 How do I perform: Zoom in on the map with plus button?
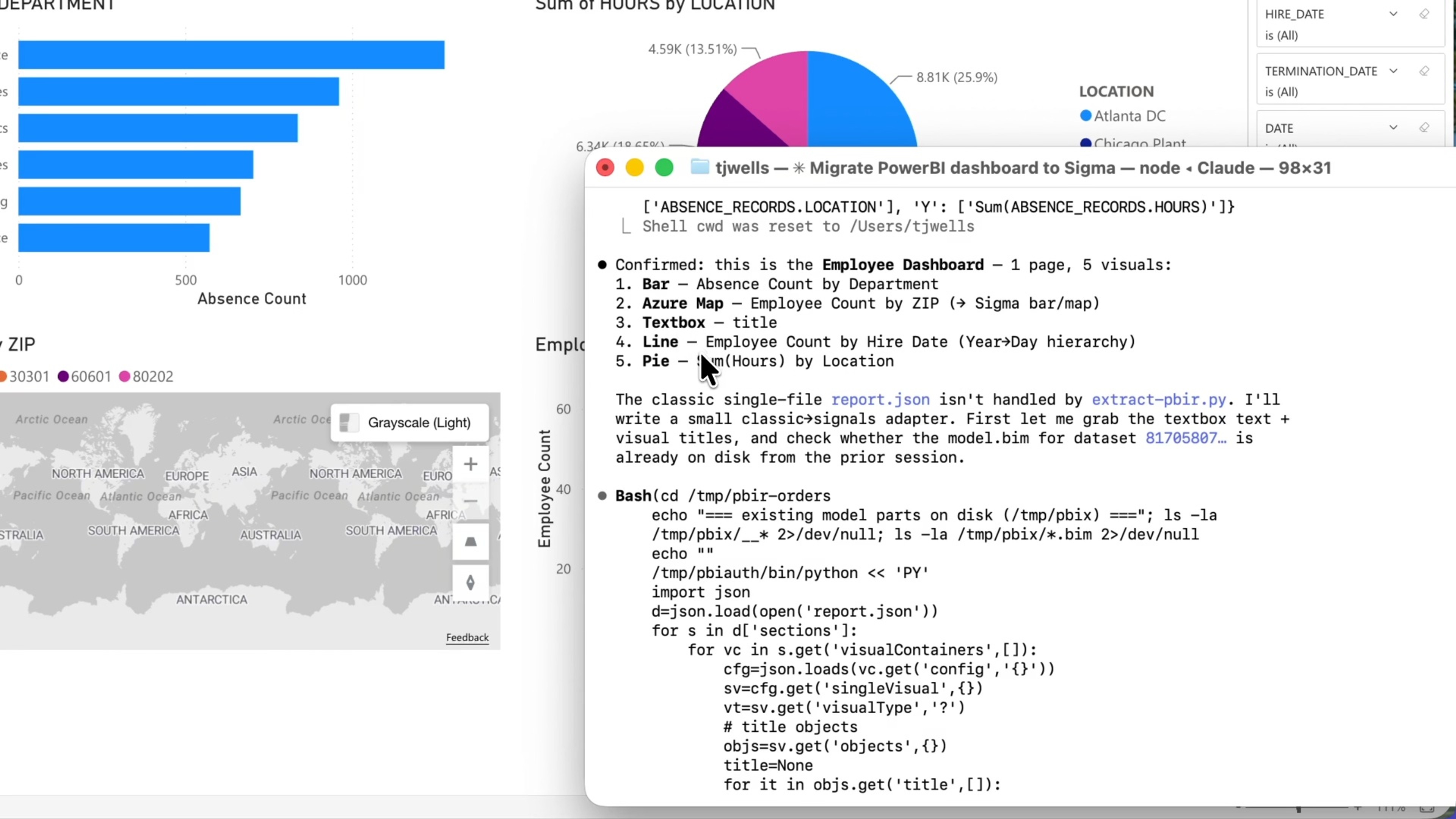[470, 464]
